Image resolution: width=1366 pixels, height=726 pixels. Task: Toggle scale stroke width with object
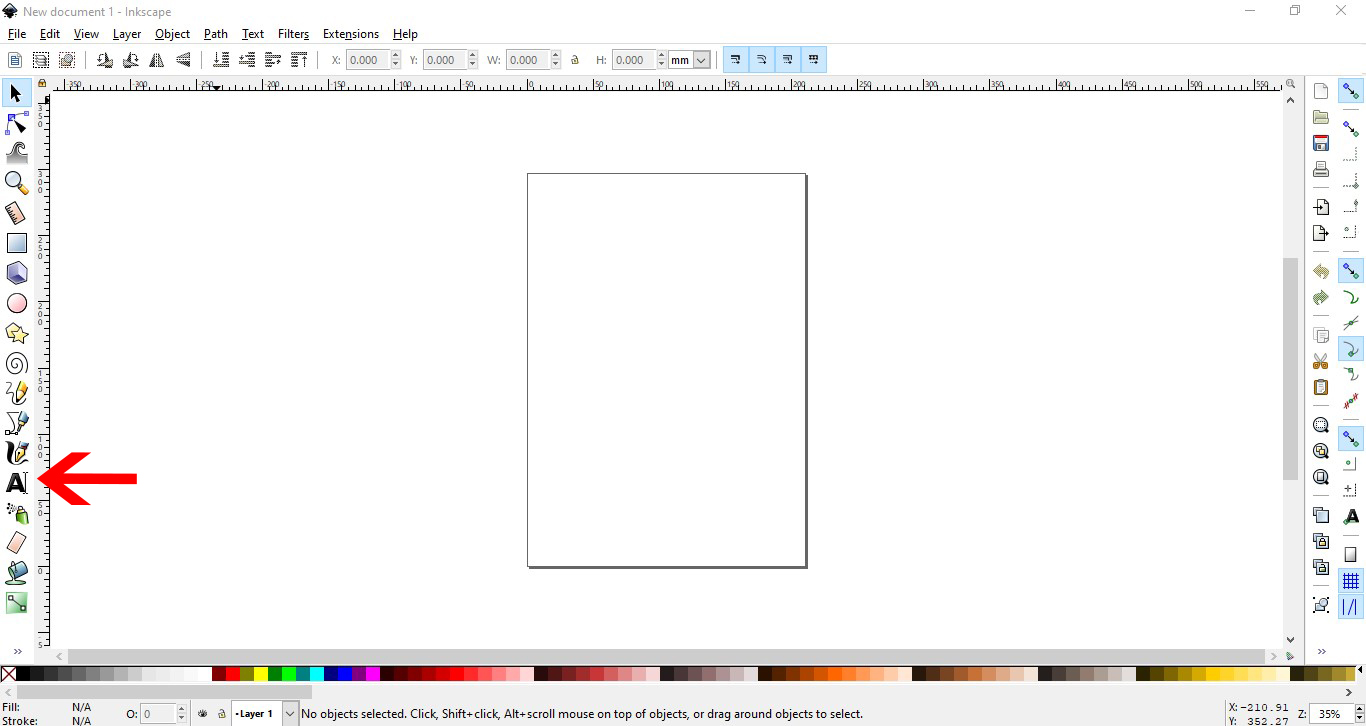(x=736, y=60)
